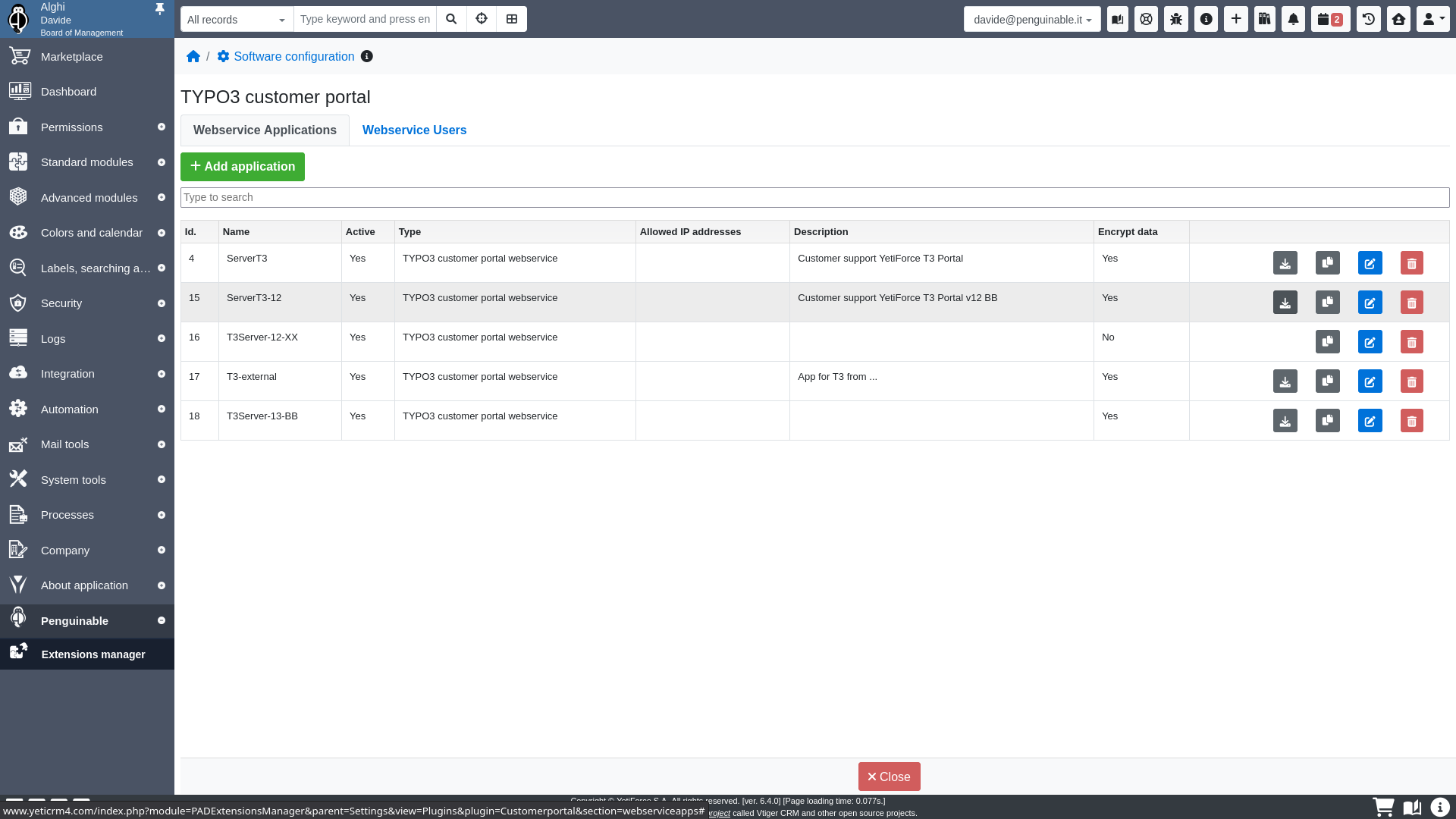Viewport: 1456px width, 819px height.
Task: Open the All records dropdown
Action: [x=237, y=20]
